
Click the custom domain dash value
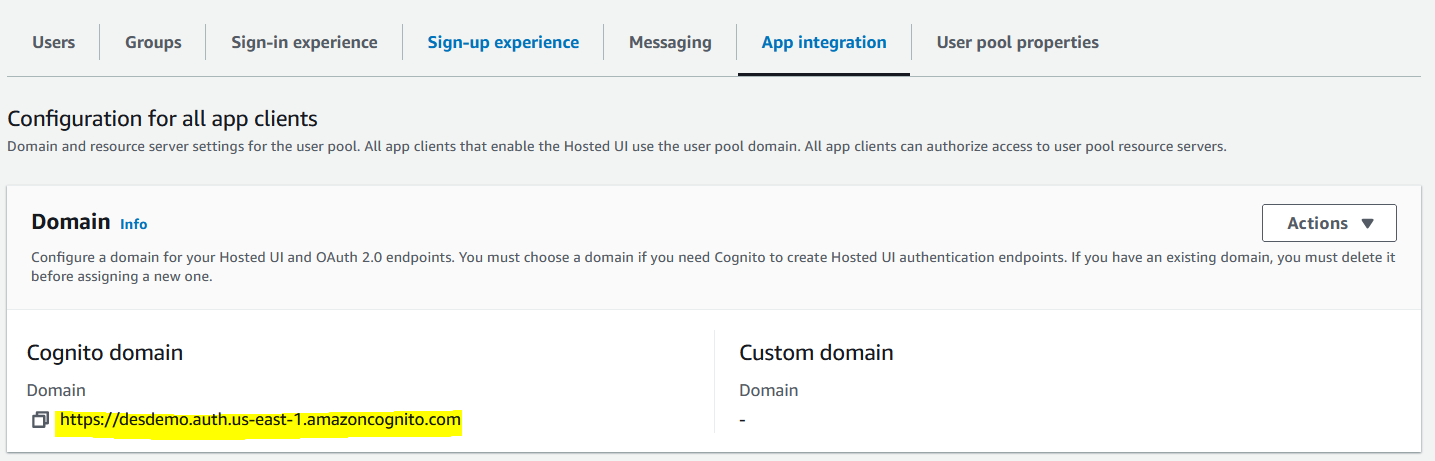pyautogui.click(x=742, y=420)
